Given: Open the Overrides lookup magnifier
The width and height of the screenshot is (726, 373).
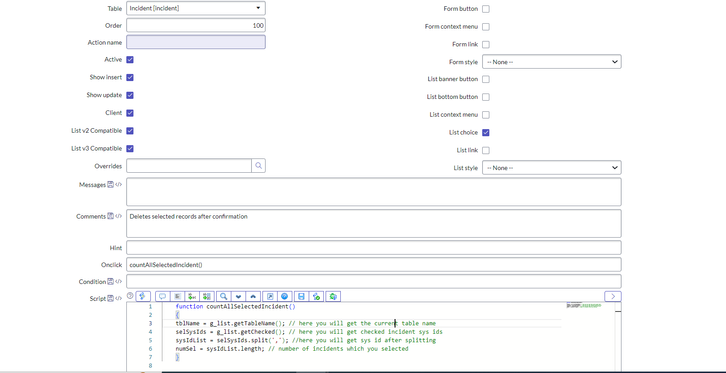Looking at the screenshot, I should (x=258, y=166).
